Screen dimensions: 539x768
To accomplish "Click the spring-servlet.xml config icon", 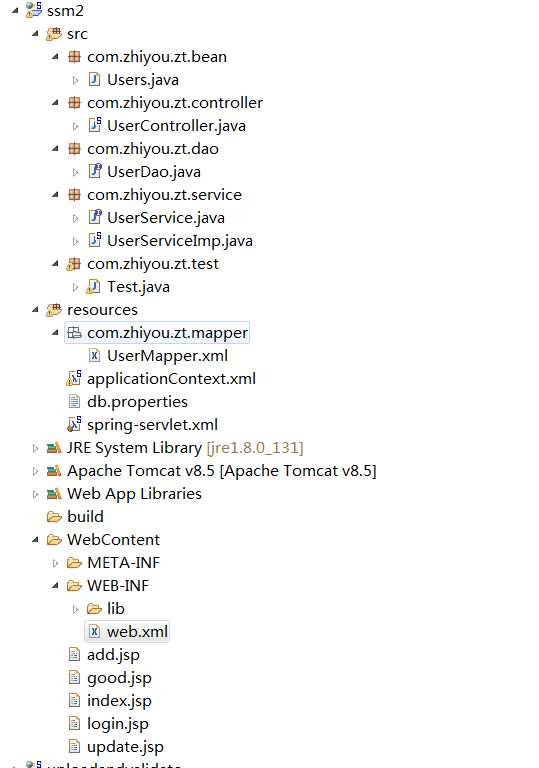I will tap(74, 425).
